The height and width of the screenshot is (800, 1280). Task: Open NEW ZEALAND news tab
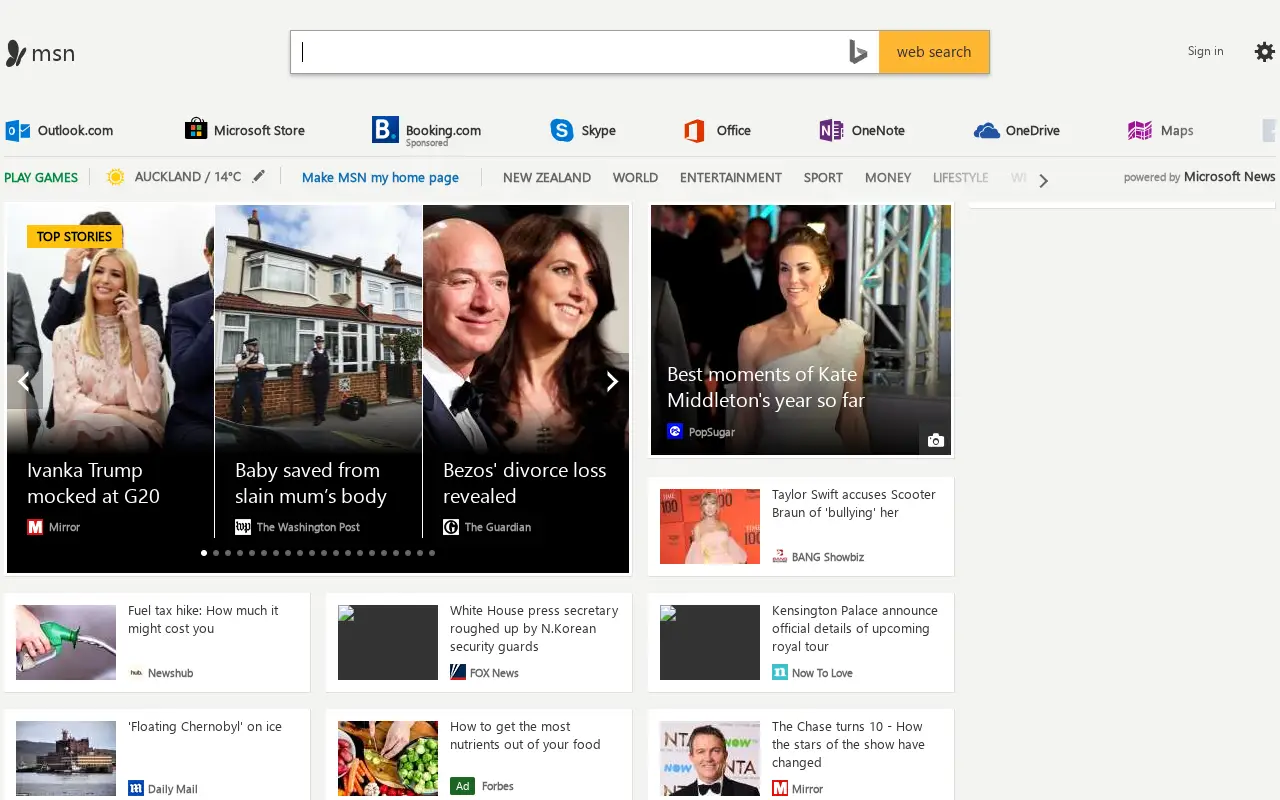pos(547,177)
